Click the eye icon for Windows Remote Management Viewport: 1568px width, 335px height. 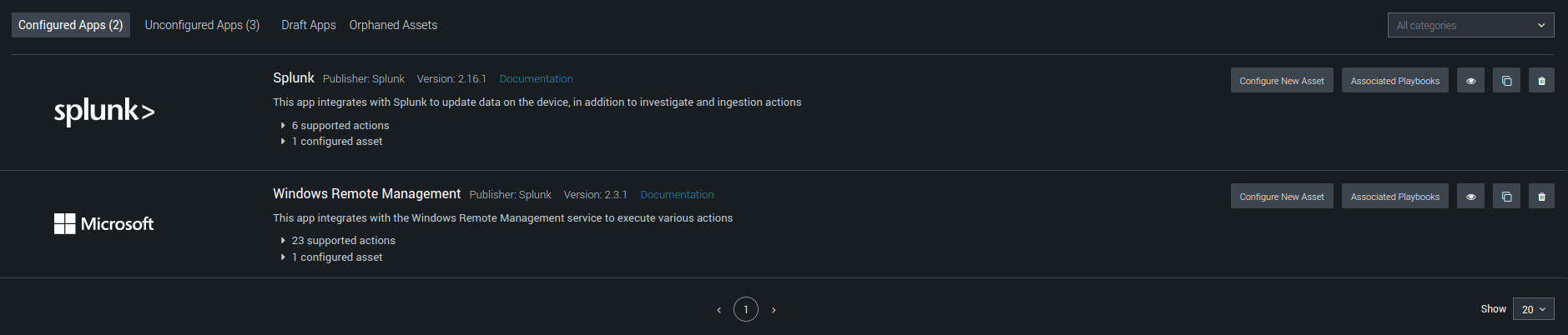pos(1470,197)
